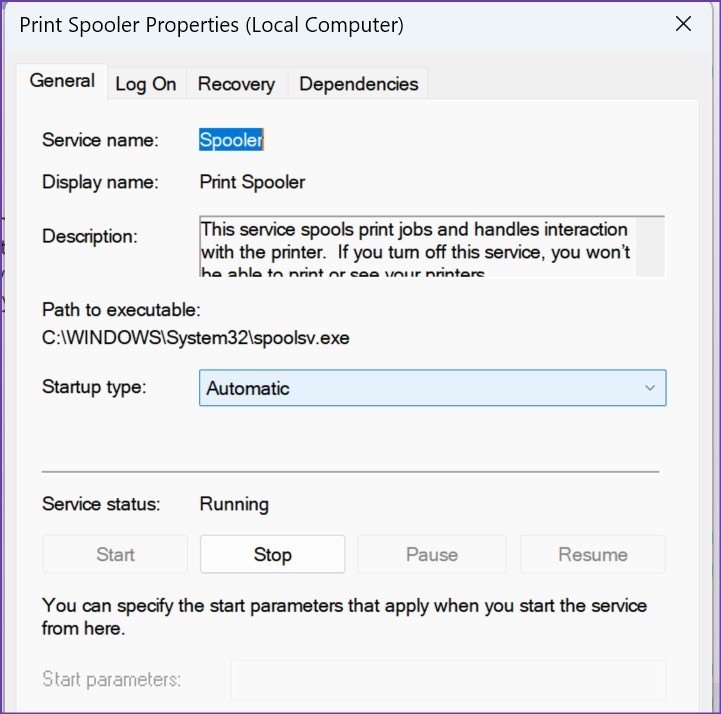Click the Start parameters input field

(x=448, y=680)
